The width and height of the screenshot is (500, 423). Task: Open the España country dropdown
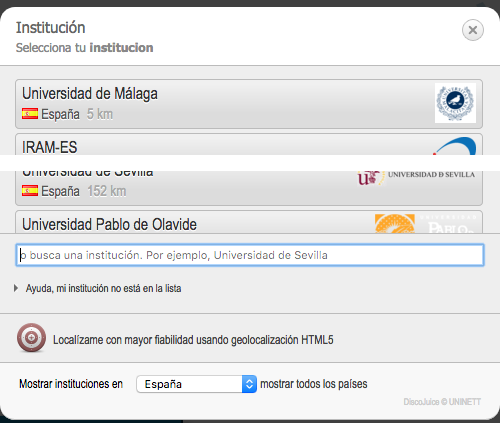196,384
